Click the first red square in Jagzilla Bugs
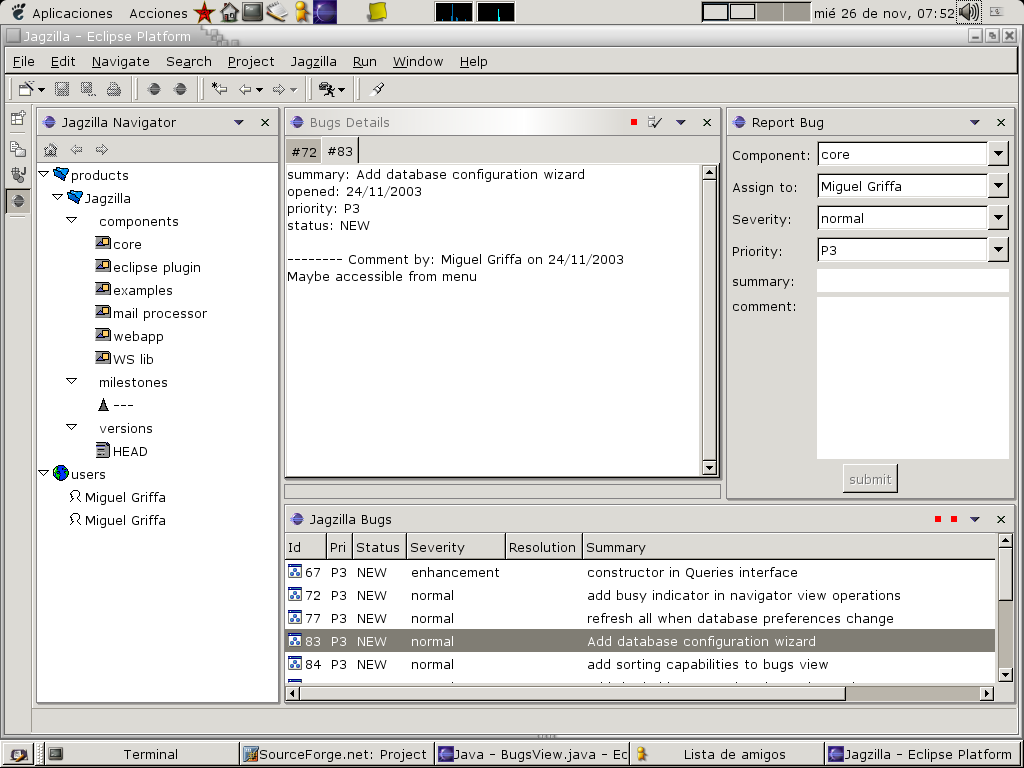The height and width of the screenshot is (768, 1024). 938,519
